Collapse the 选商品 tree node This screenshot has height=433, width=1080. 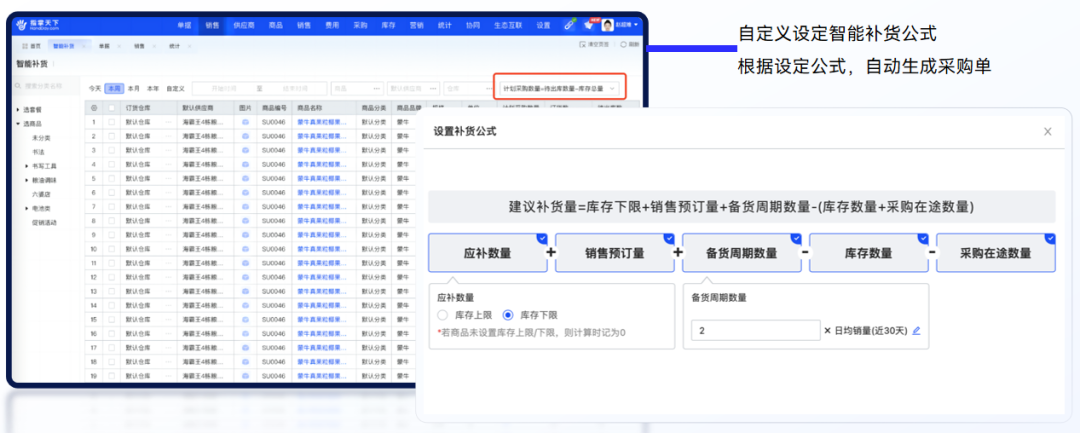(18, 124)
